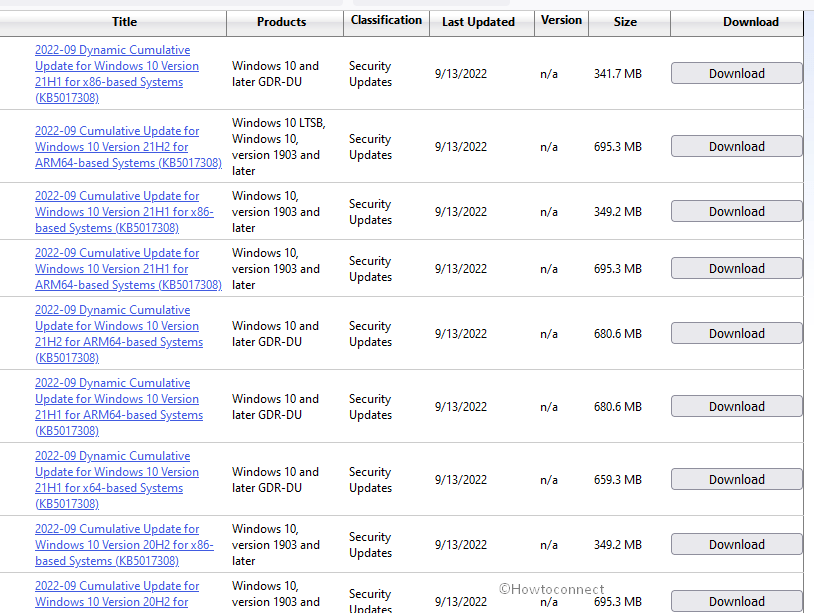
Task: Open Dynamic Cumulative Update 21H1 x64 link
Action: [x=116, y=480]
